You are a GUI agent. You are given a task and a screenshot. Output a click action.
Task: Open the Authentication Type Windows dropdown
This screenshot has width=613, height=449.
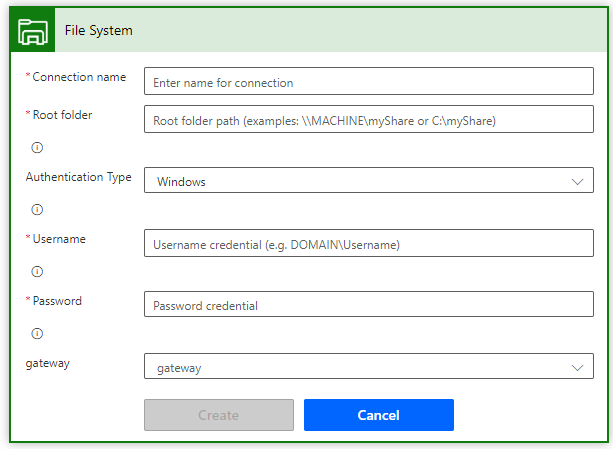point(368,181)
